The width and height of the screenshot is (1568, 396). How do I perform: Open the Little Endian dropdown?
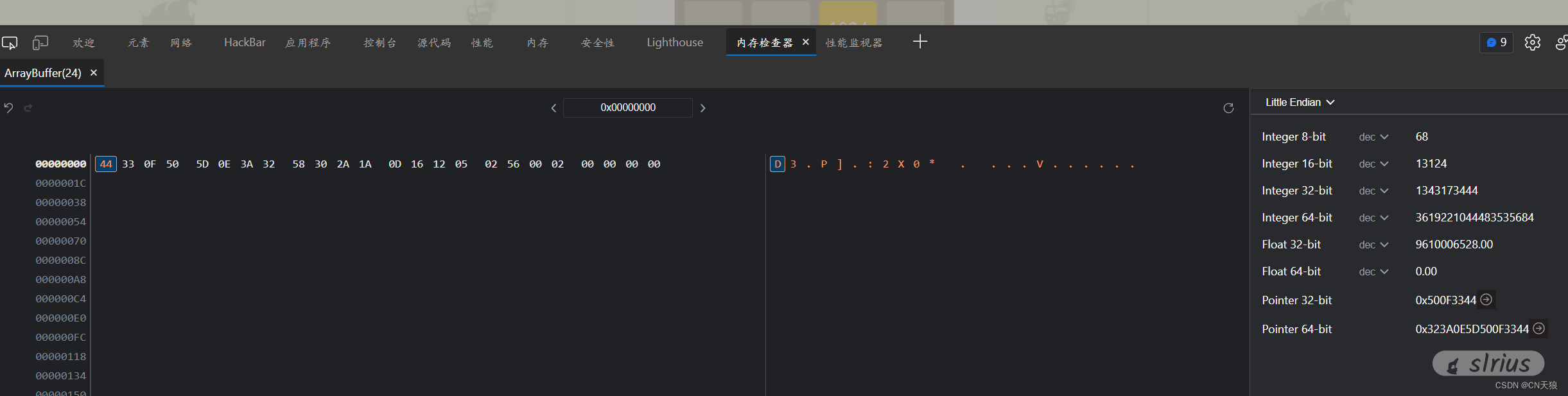(x=1300, y=103)
